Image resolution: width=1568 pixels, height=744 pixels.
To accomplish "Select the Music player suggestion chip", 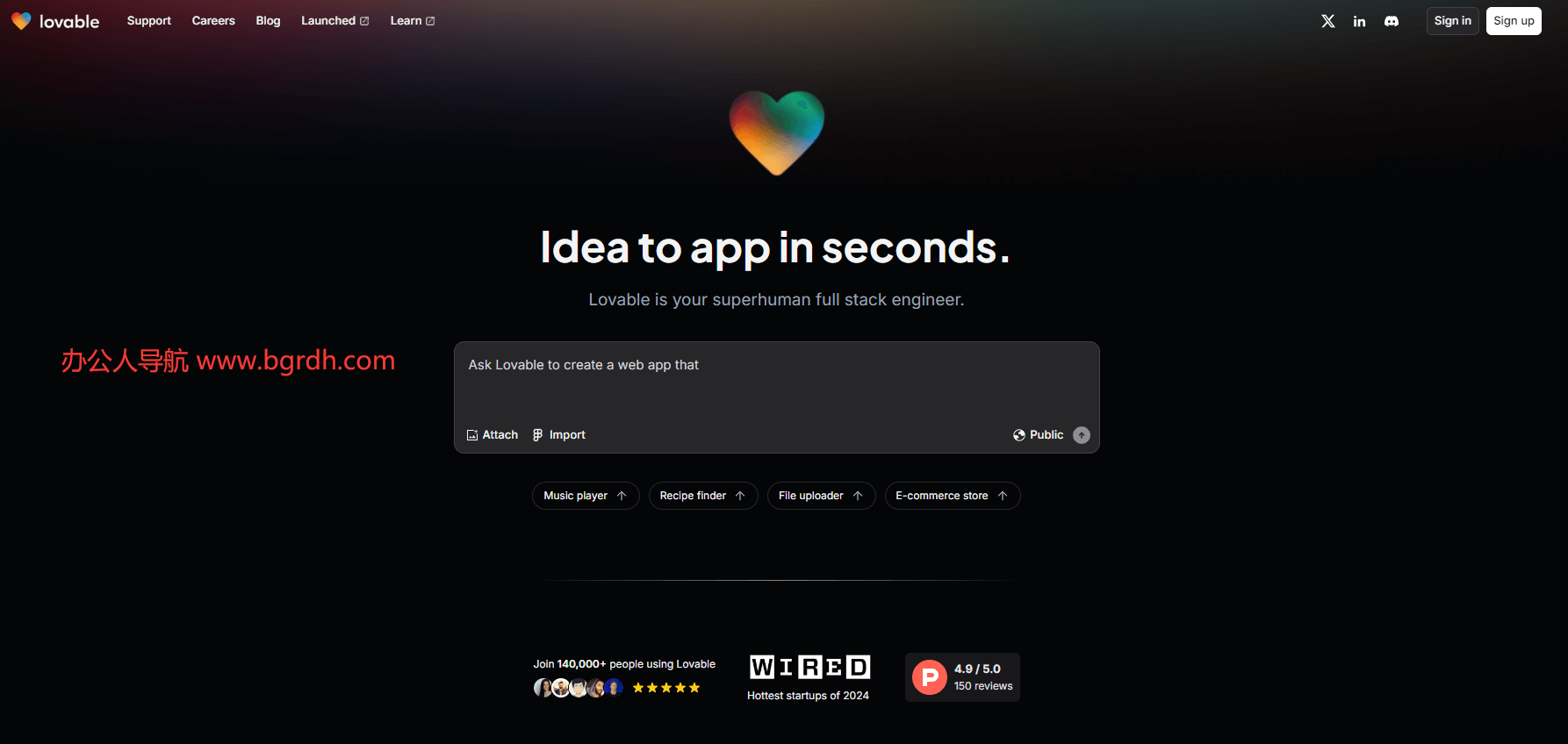I will click(586, 496).
